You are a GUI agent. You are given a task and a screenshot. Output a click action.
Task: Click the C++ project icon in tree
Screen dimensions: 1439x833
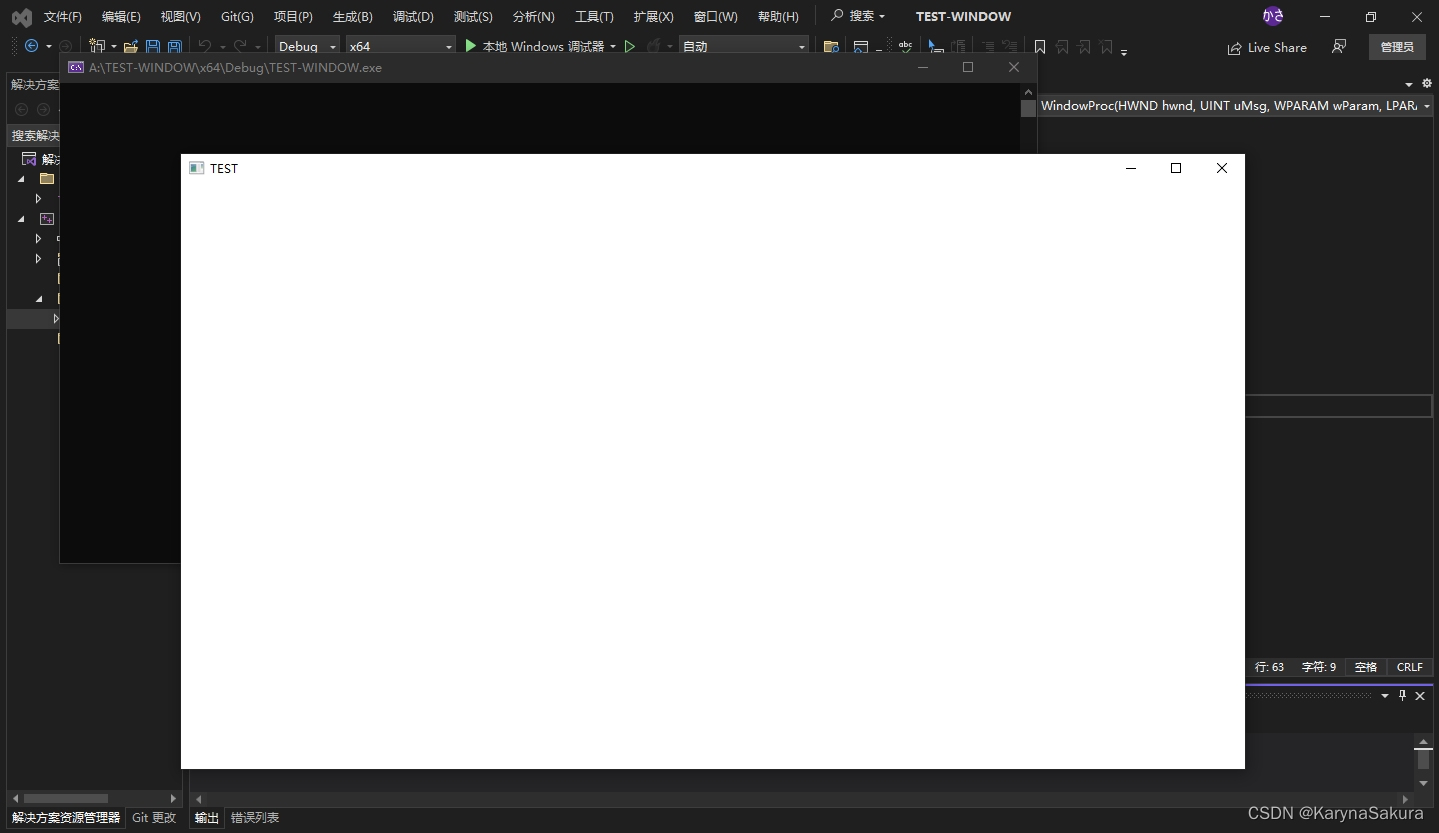click(x=47, y=219)
